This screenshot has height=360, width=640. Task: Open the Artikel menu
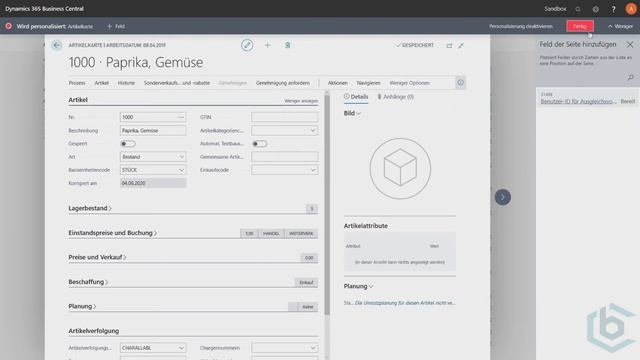coord(102,83)
